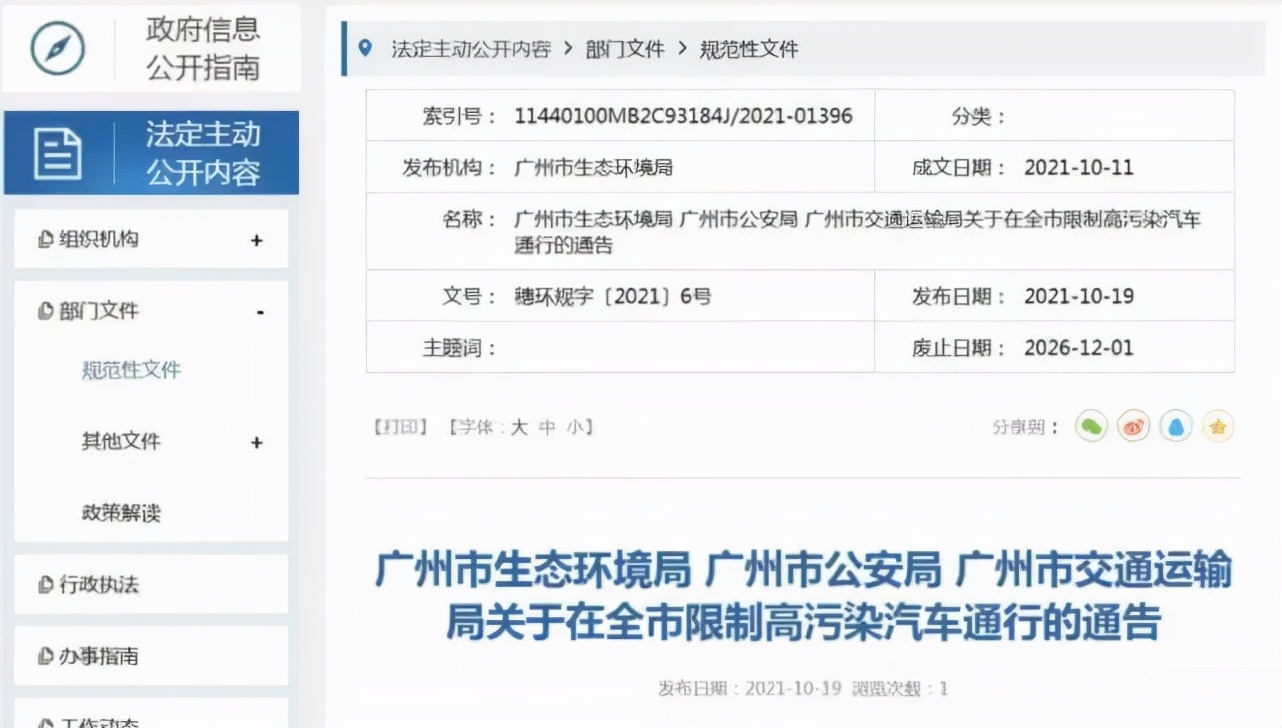Click the small icon before 行政执法
Image resolution: width=1282 pixels, height=728 pixels.
click(x=44, y=585)
